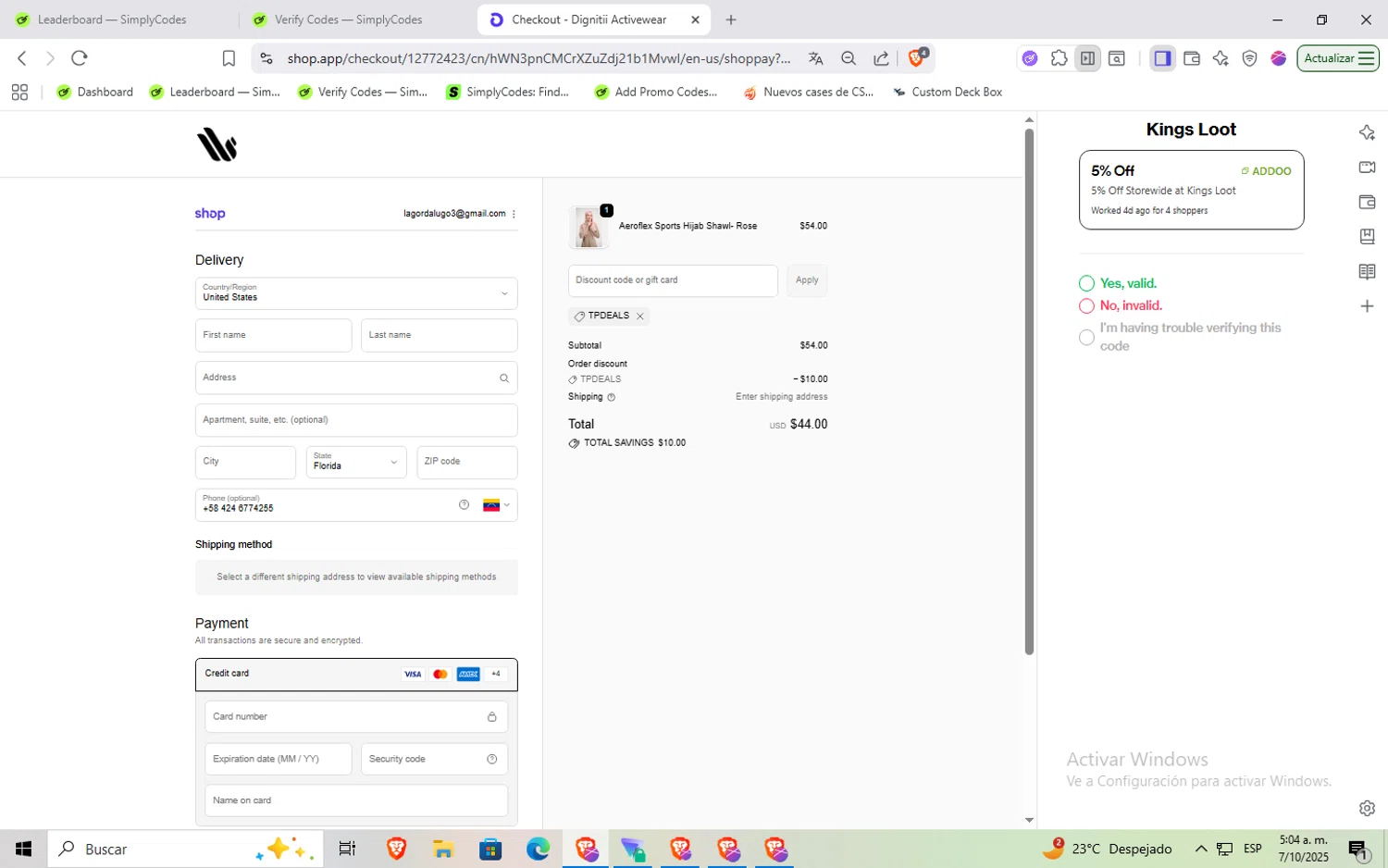Click the Dignitii logo in header
This screenshot has height=868, width=1388.
point(217,145)
